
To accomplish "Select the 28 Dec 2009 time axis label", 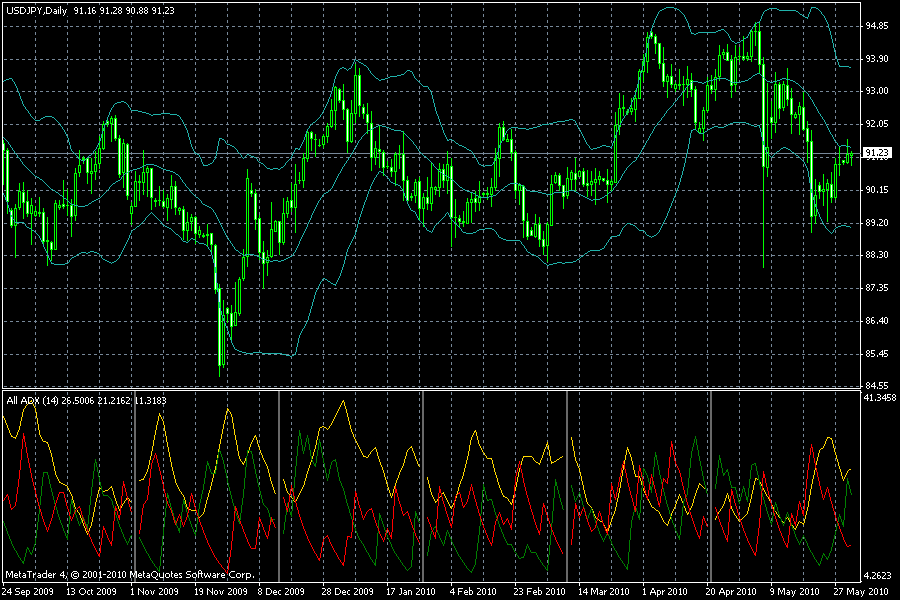I will (x=347, y=591).
